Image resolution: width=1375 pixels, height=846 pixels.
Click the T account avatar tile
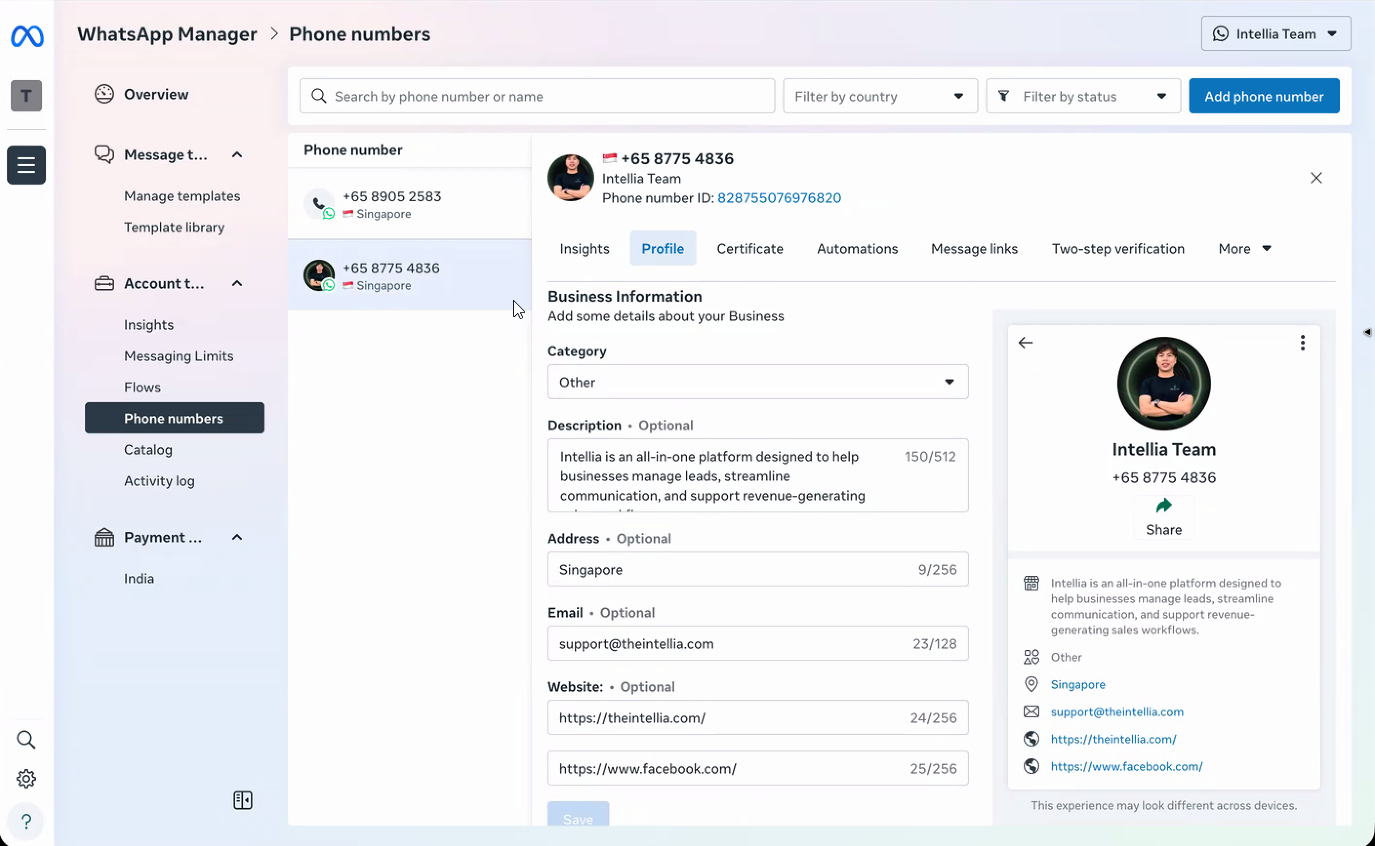pos(26,96)
